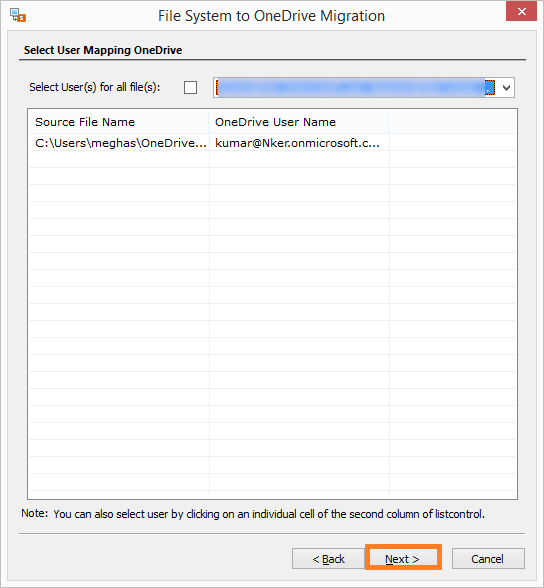Proceed with the Next button
Image resolution: width=544 pixels, height=588 pixels.
click(x=402, y=559)
